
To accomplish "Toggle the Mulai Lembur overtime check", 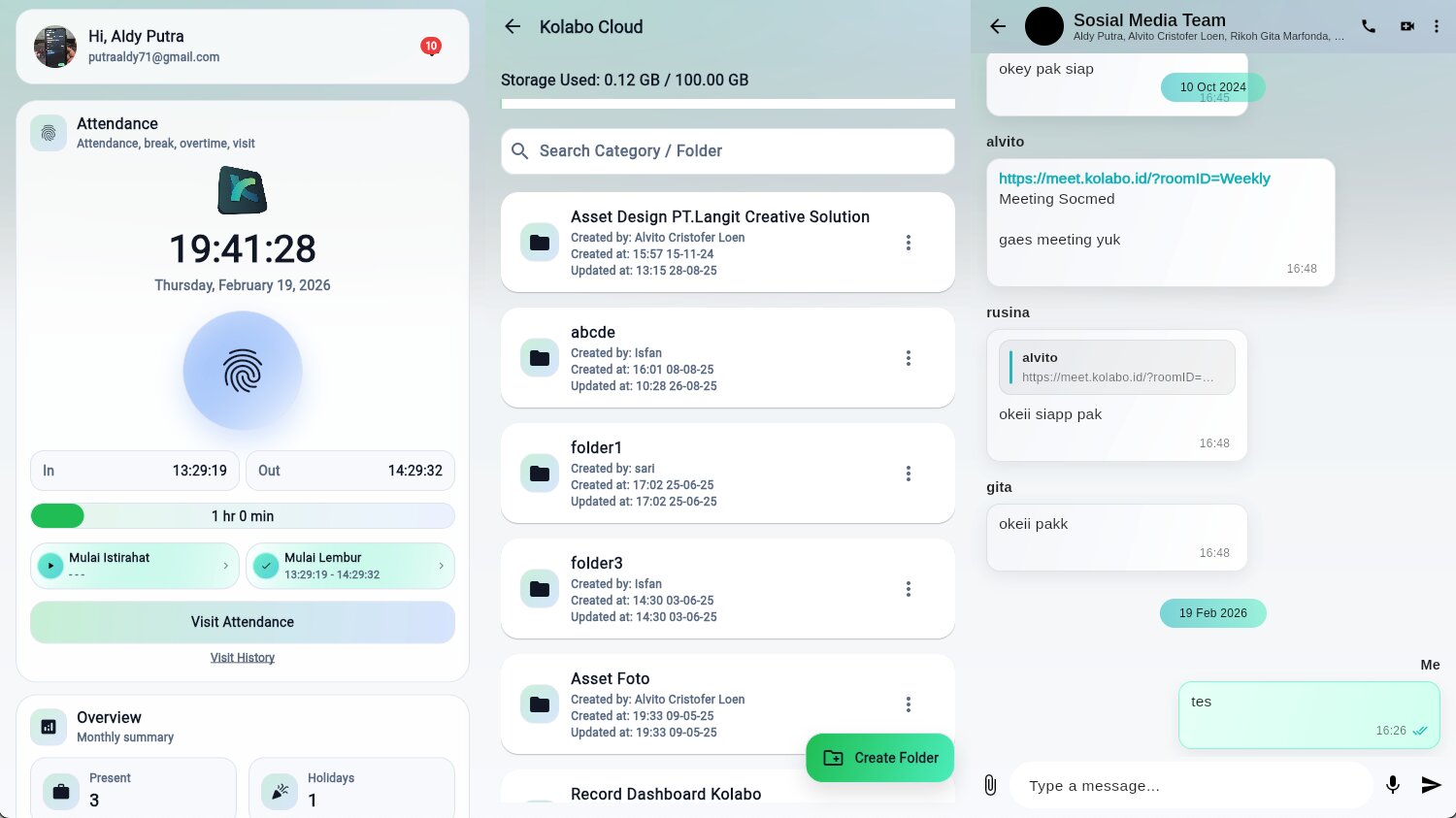I will point(265,566).
